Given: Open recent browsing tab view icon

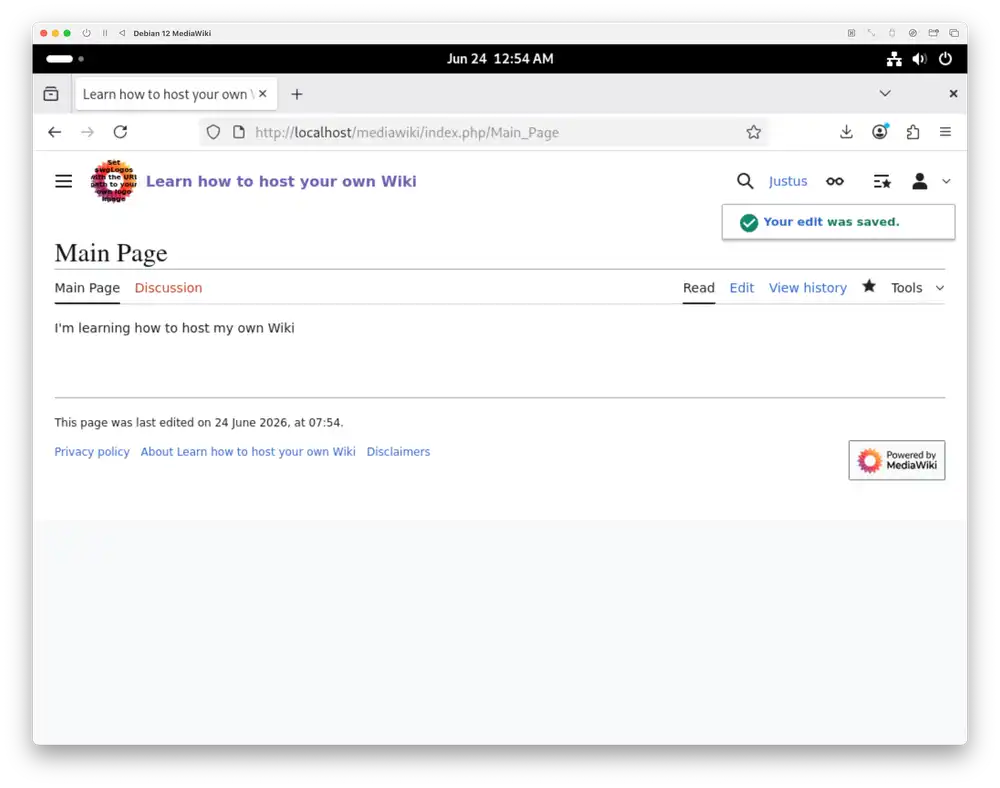Looking at the screenshot, I should (x=51, y=94).
